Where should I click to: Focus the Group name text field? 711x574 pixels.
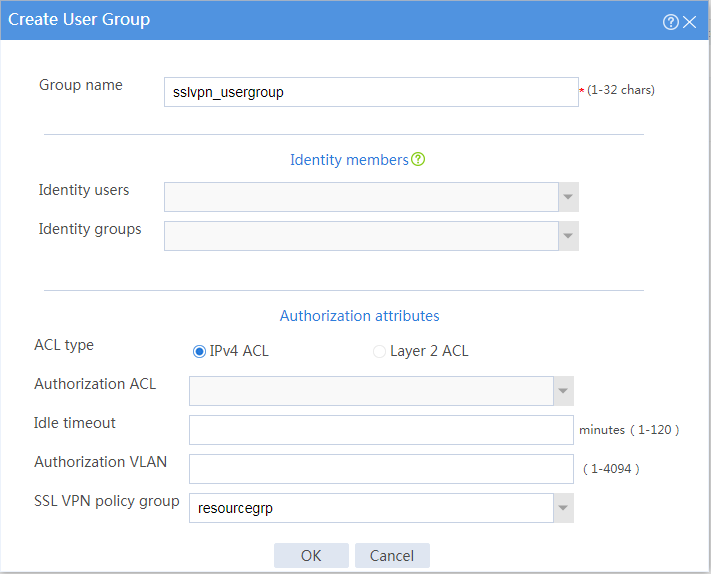point(371,92)
